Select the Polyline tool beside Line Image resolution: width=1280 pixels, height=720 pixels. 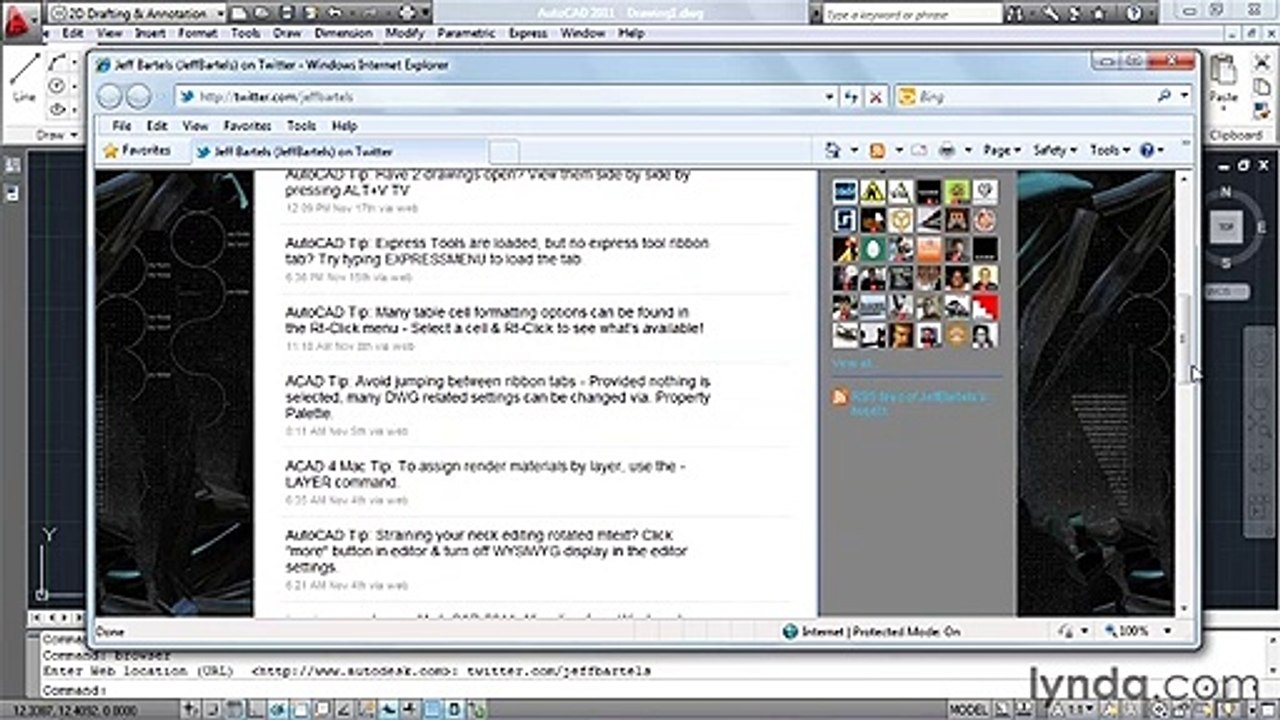[57, 64]
